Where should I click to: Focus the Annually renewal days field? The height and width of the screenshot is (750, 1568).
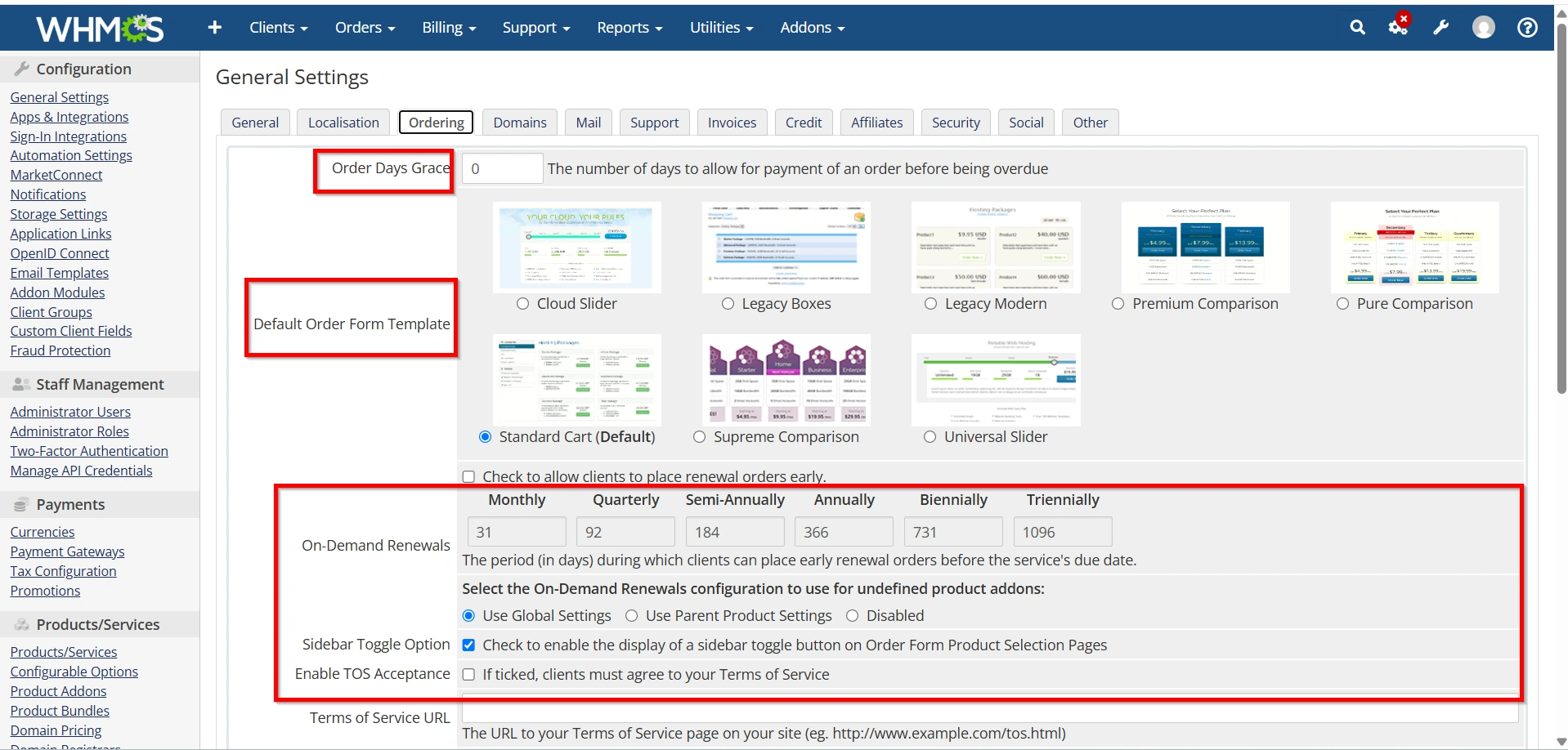[x=844, y=532]
